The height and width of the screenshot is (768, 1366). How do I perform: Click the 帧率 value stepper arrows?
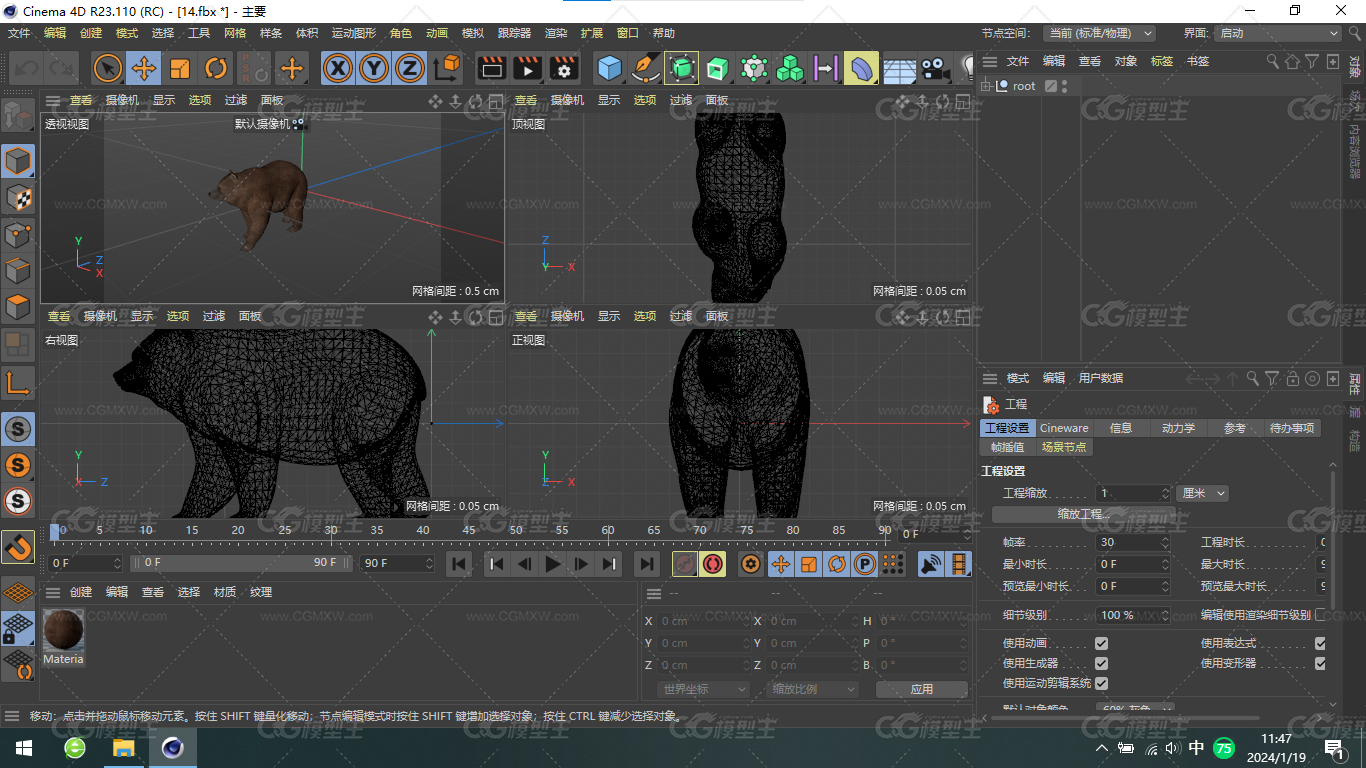coord(1165,542)
